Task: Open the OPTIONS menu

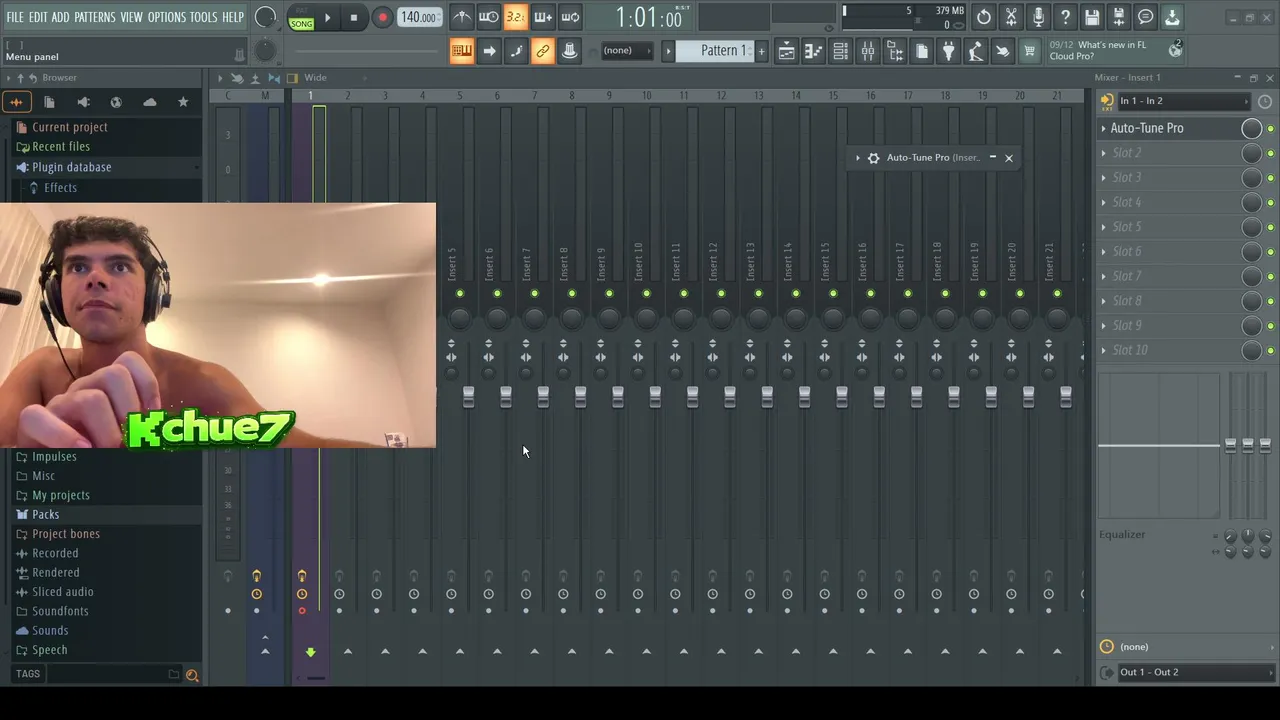Action: (167, 17)
